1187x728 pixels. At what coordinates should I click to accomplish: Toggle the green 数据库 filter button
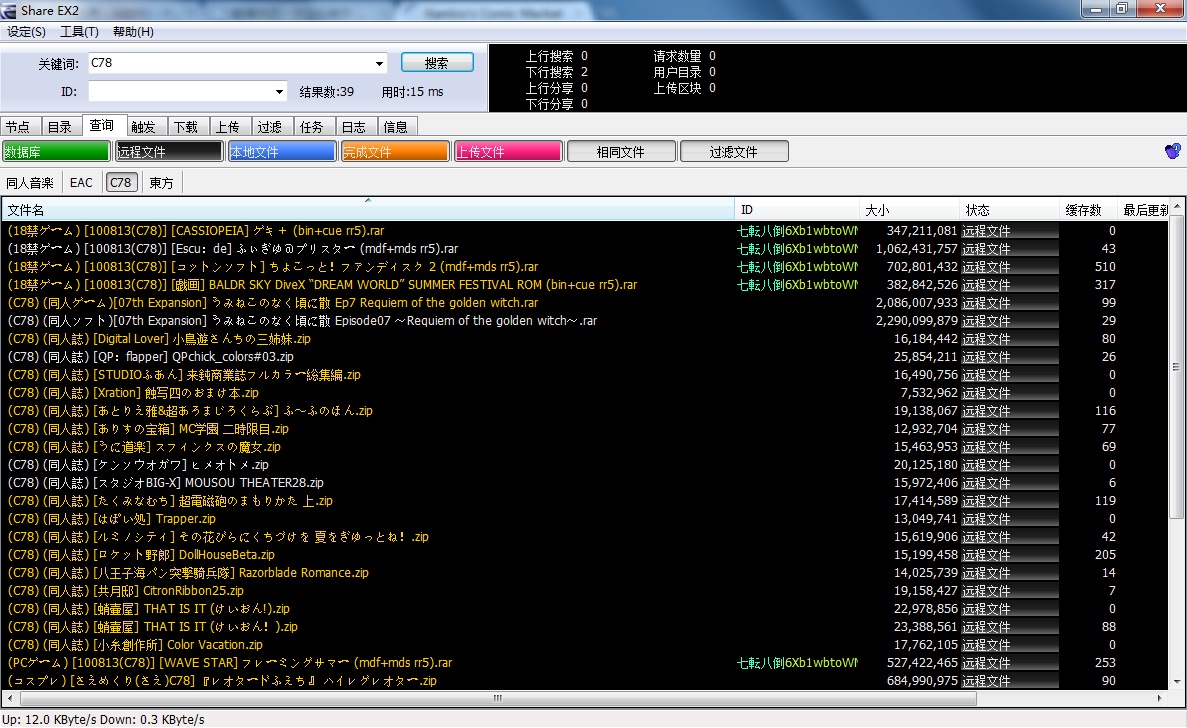click(x=56, y=151)
